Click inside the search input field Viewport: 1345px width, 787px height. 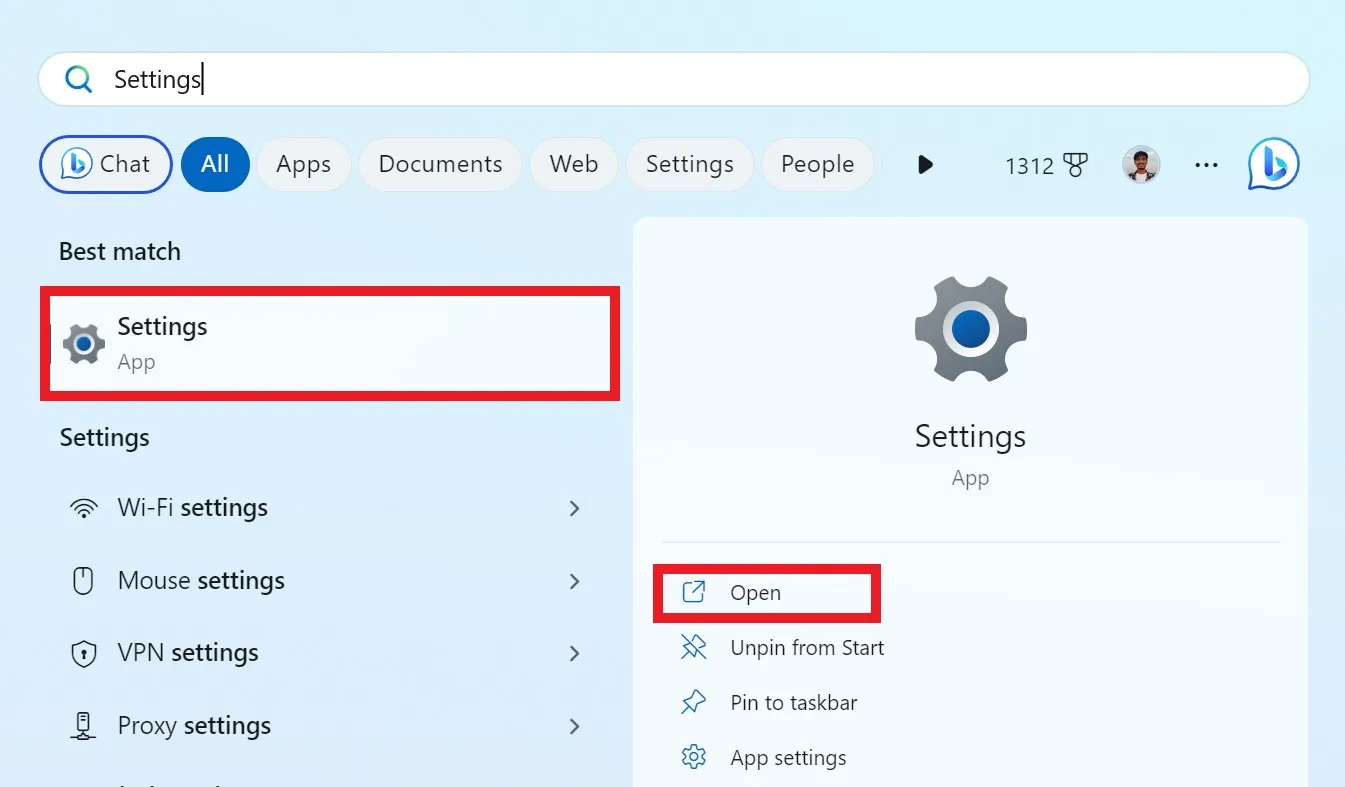tap(400, 78)
